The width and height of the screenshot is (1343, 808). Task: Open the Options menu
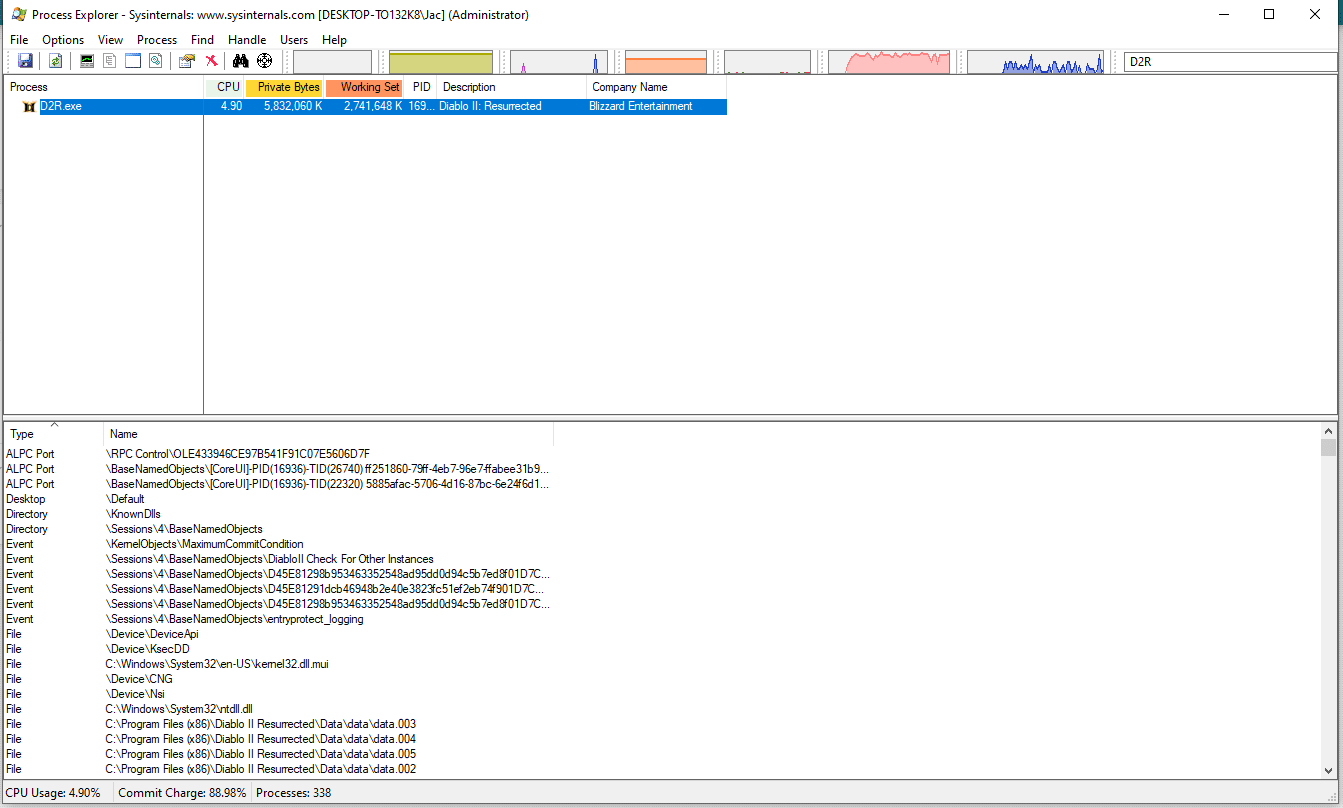[x=63, y=40]
